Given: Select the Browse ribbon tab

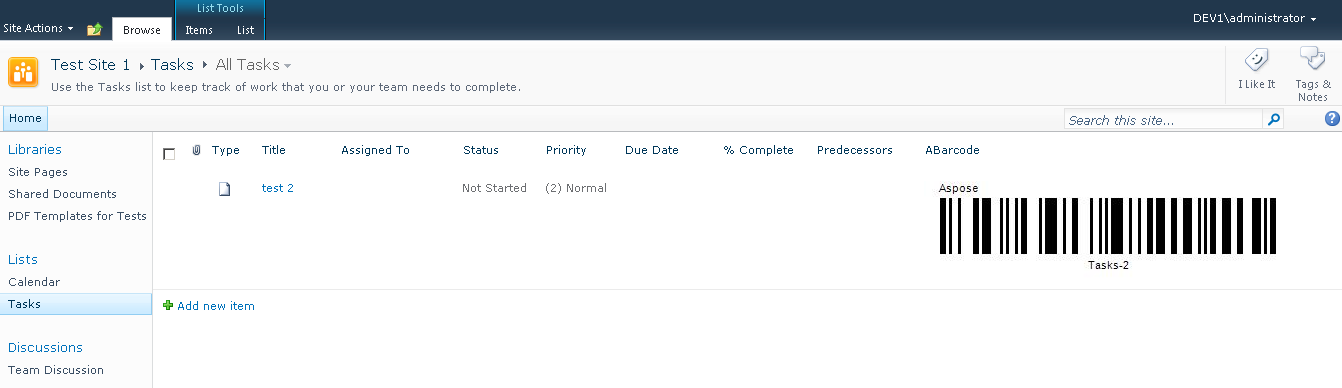Looking at the screenshot, I should (142, 30).
